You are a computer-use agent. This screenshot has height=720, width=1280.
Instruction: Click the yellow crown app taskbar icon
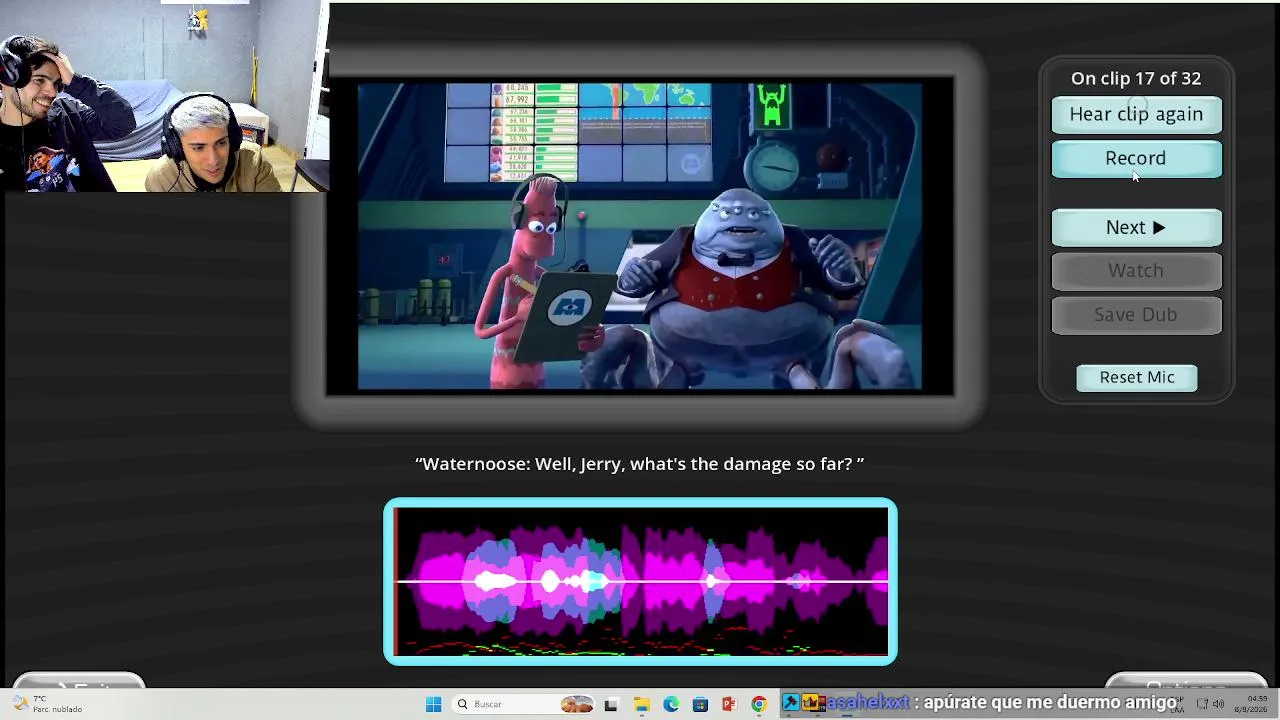[811, 703]
